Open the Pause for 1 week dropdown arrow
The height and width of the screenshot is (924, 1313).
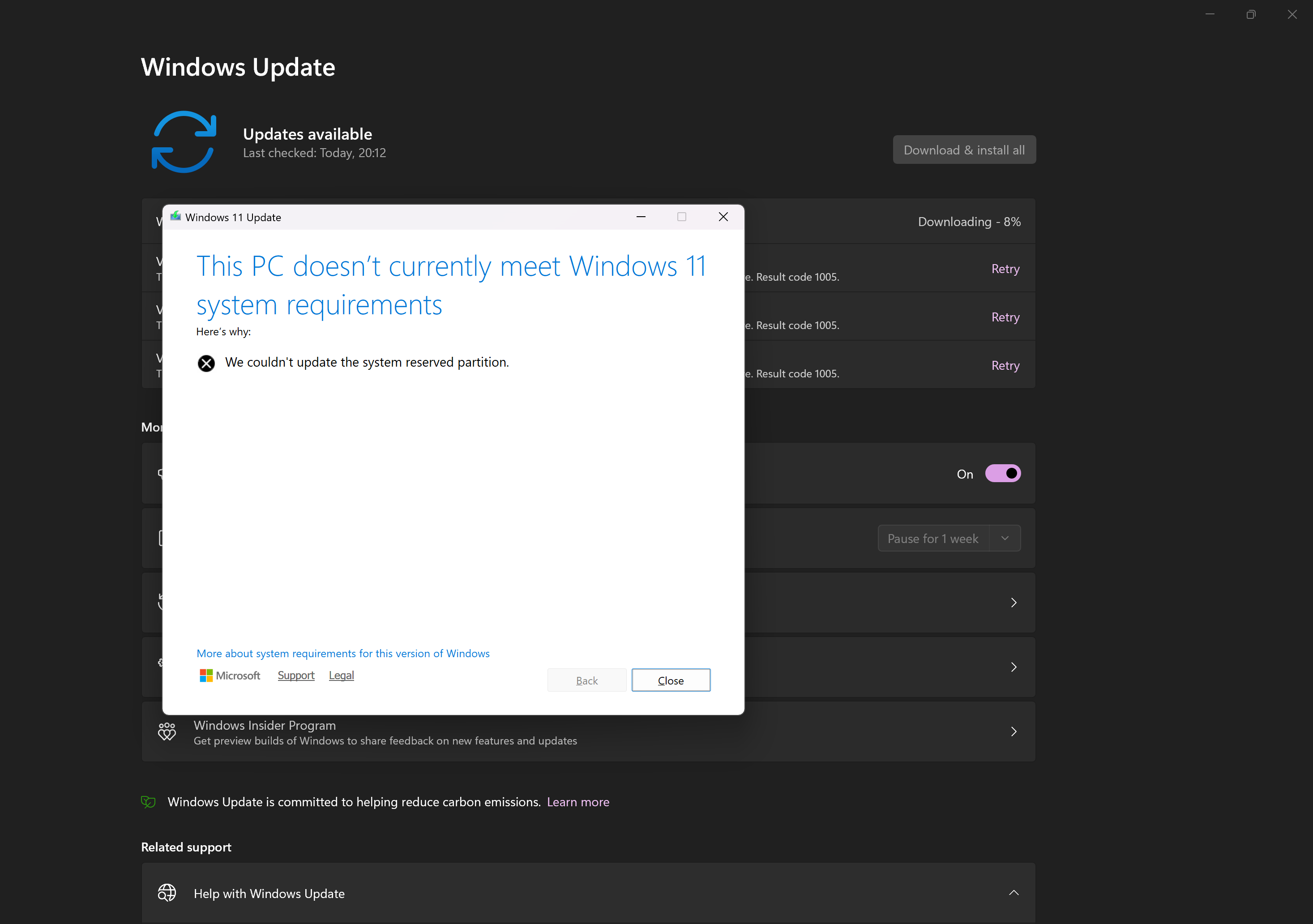(x=1004, y=538)
